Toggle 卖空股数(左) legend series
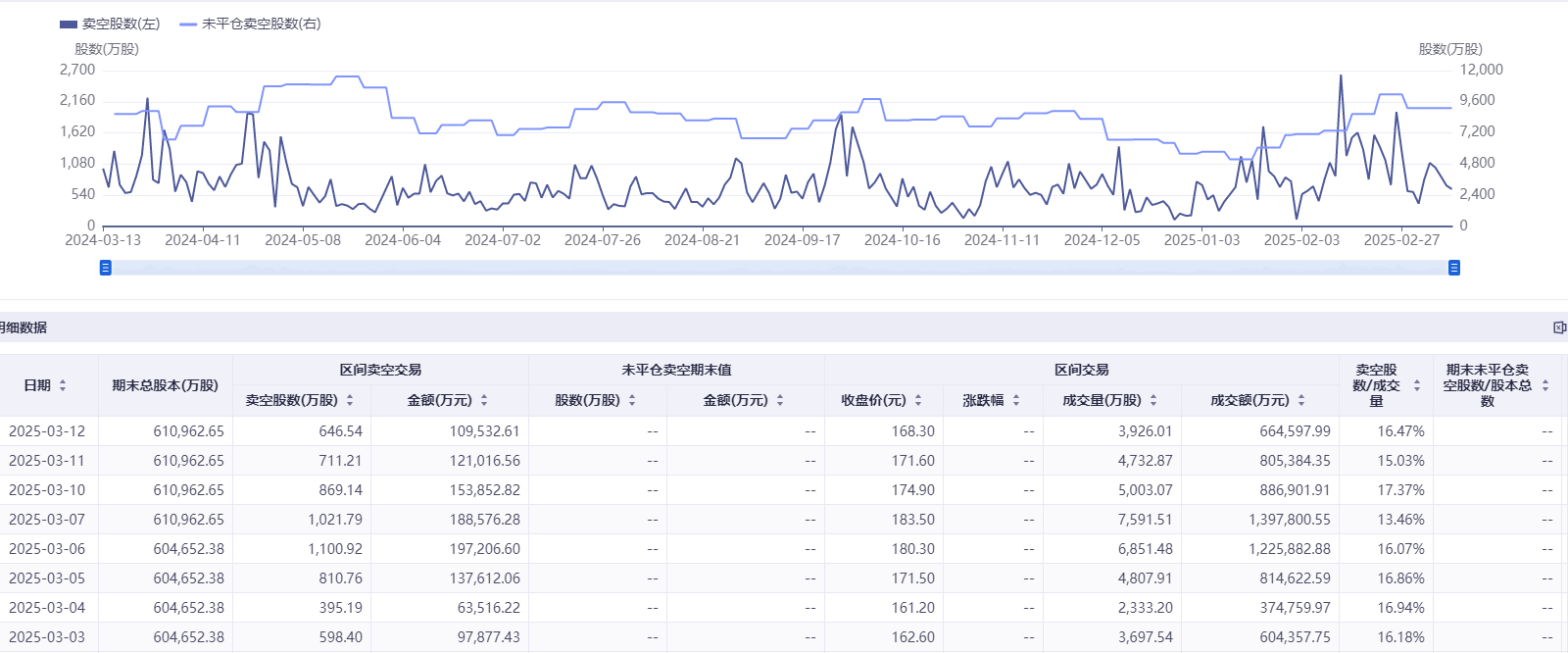Image resolution: width=1568 pixels, height=653 pixels. (110, 24)
